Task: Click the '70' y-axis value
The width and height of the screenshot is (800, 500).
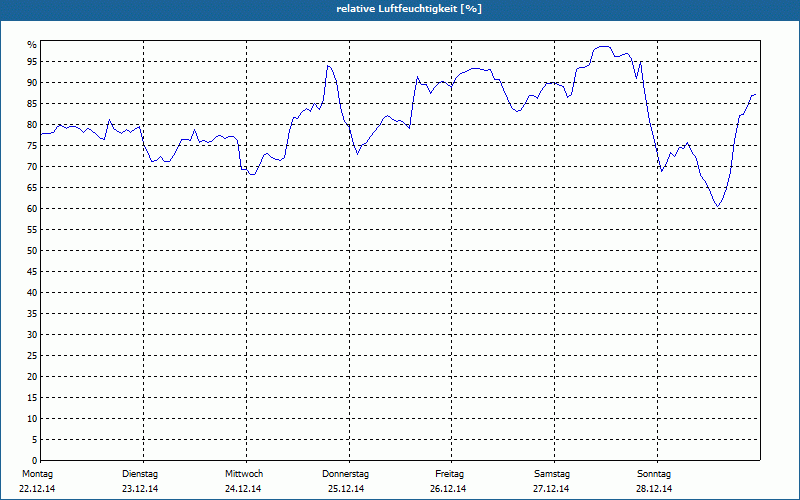Action: [32, 167]
